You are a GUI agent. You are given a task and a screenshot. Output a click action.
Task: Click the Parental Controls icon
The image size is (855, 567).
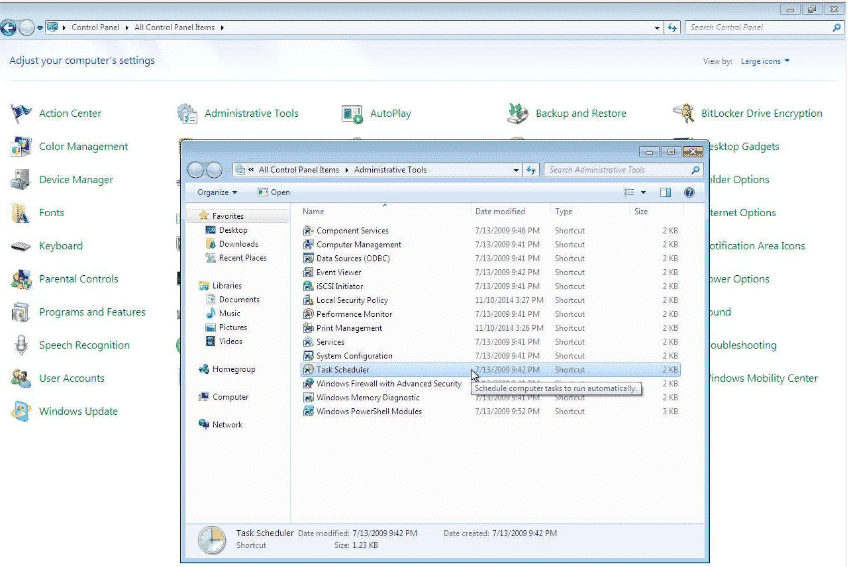coord(21,279)
